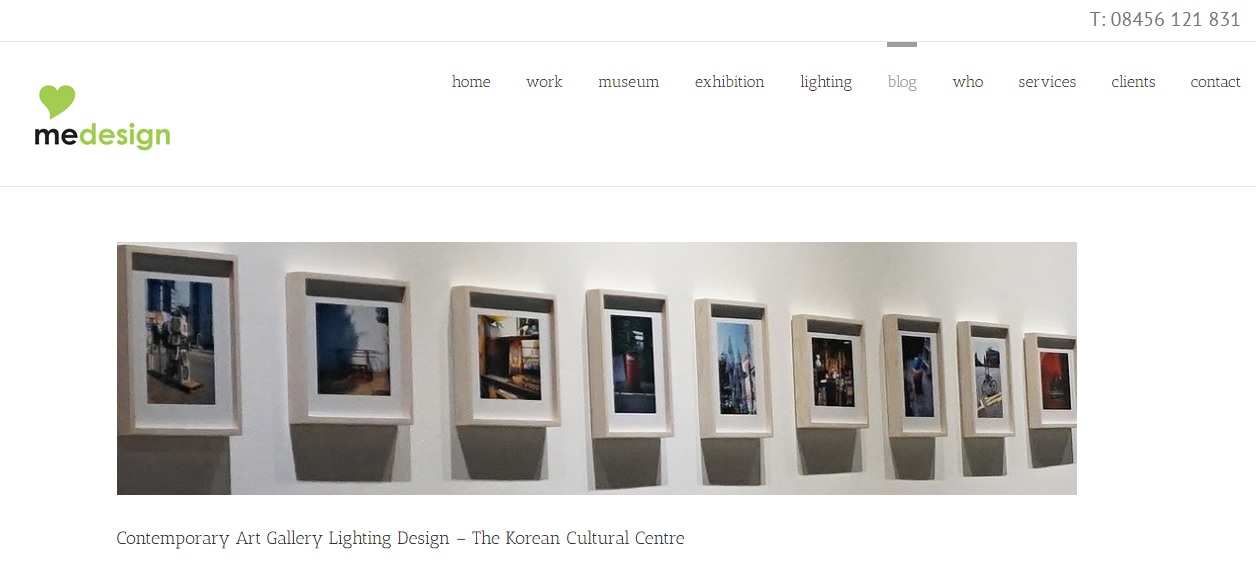
Task: Go to the contact page
Action: [x=1215, y=82]
